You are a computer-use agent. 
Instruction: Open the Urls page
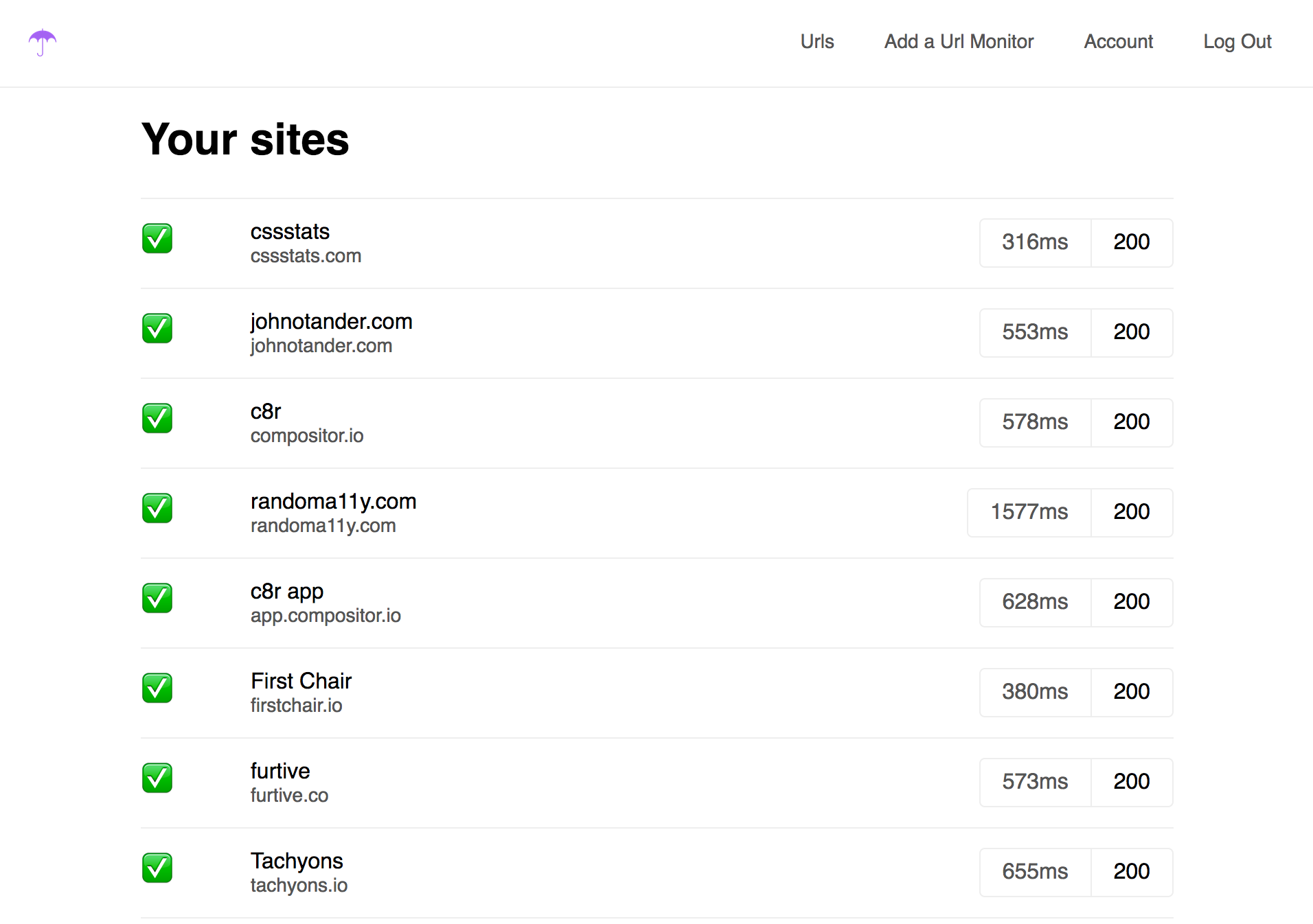(x=817, y=42)
